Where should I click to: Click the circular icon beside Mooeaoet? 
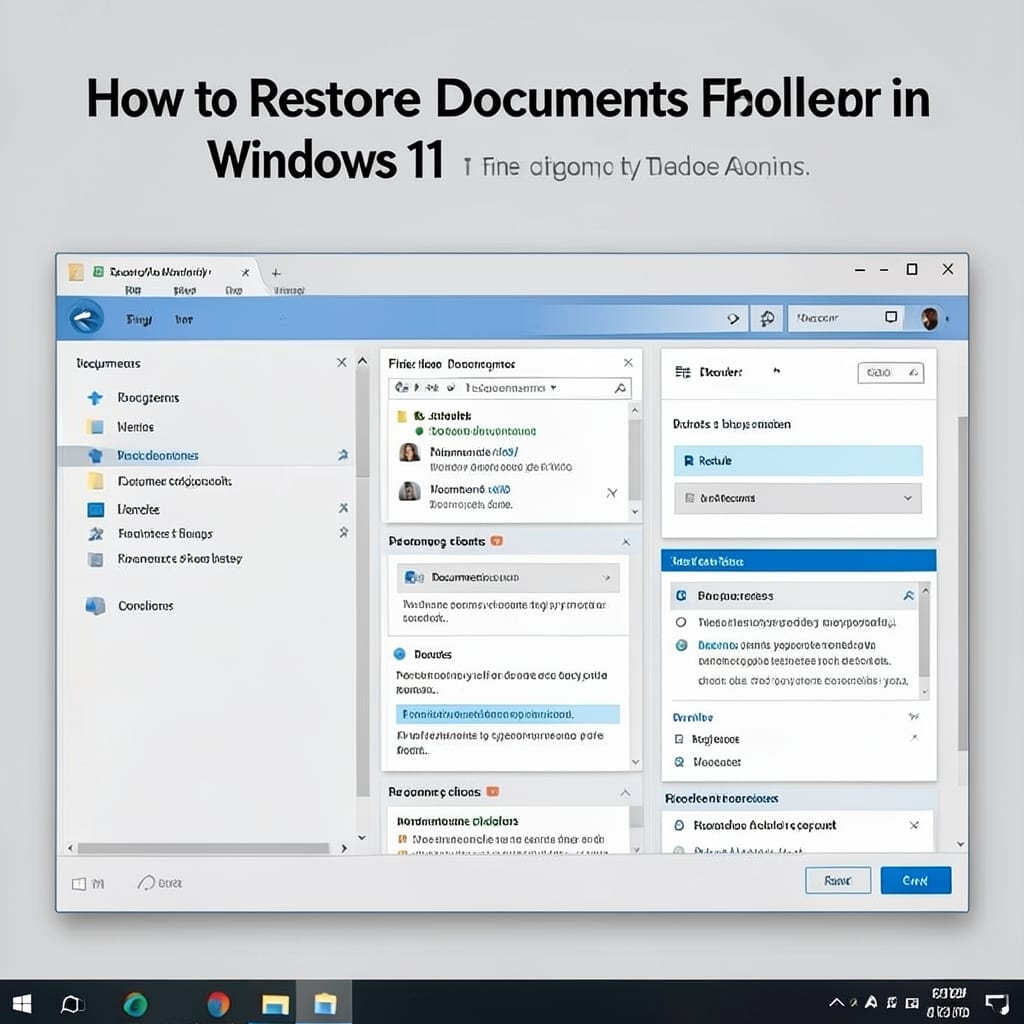(679, 761)
